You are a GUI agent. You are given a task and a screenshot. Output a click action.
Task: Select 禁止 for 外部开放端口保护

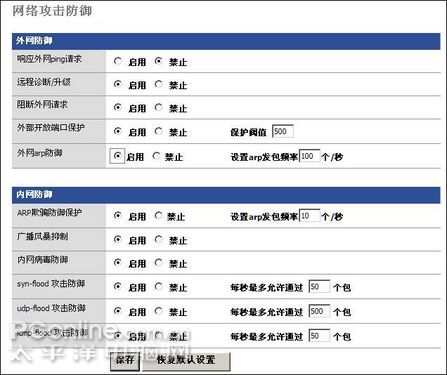[x=159, y=131]
